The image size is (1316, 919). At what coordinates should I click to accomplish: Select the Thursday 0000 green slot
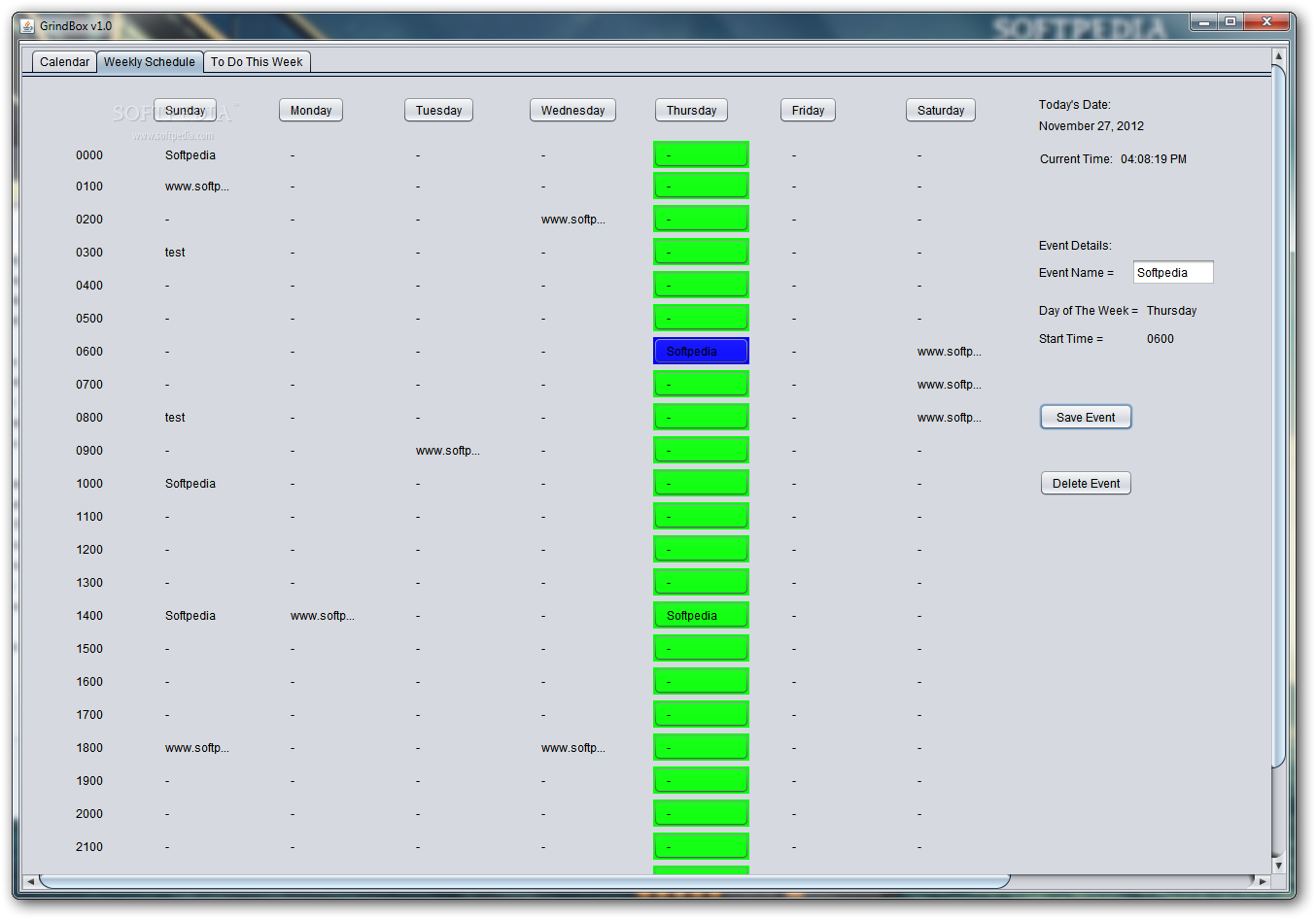pyautogui.click(x=701, y=155)
